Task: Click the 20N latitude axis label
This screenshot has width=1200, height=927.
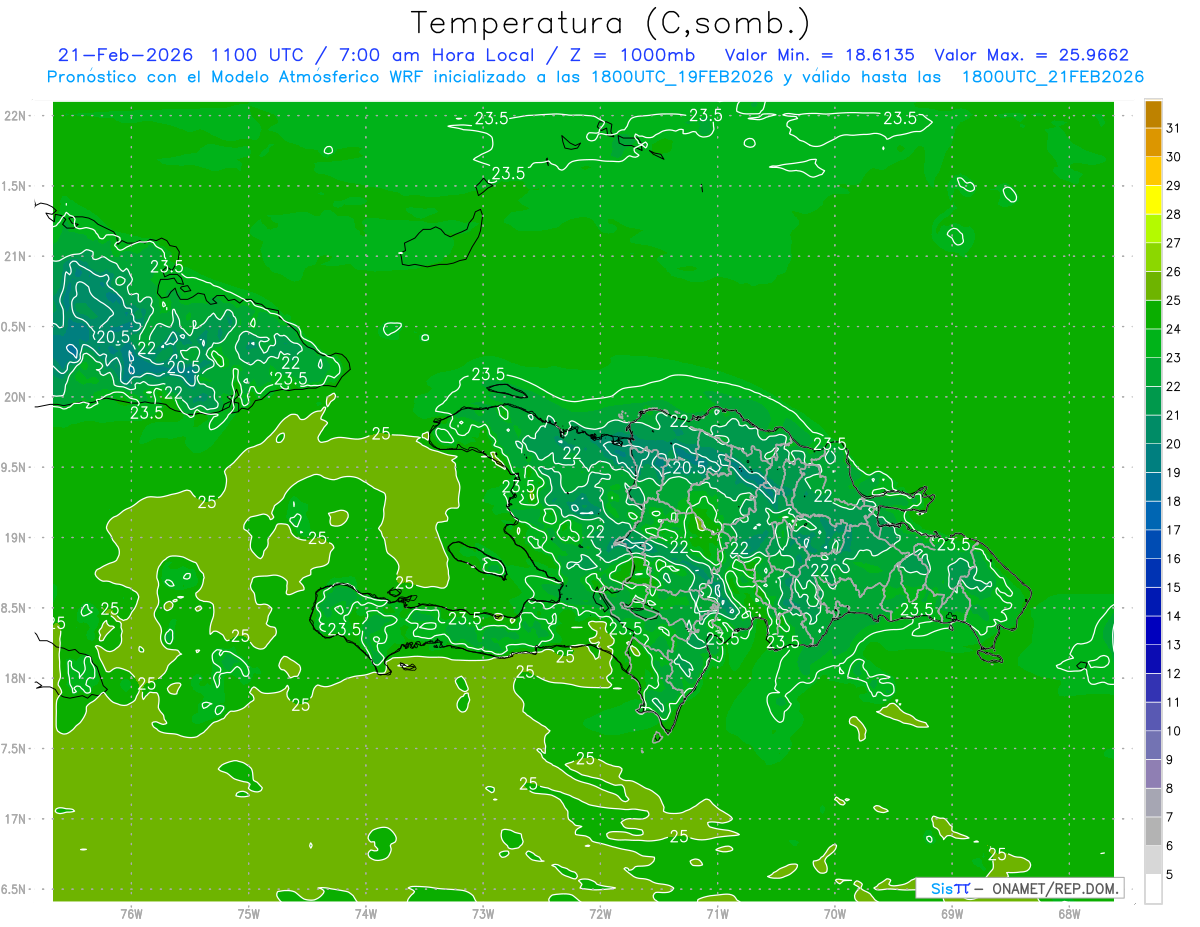Action: 17,397
